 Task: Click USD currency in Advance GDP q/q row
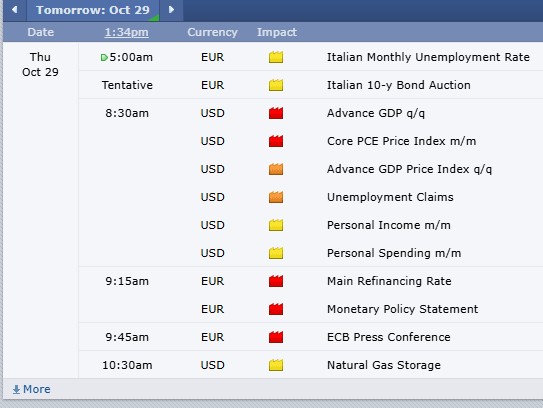click(213, 113)
